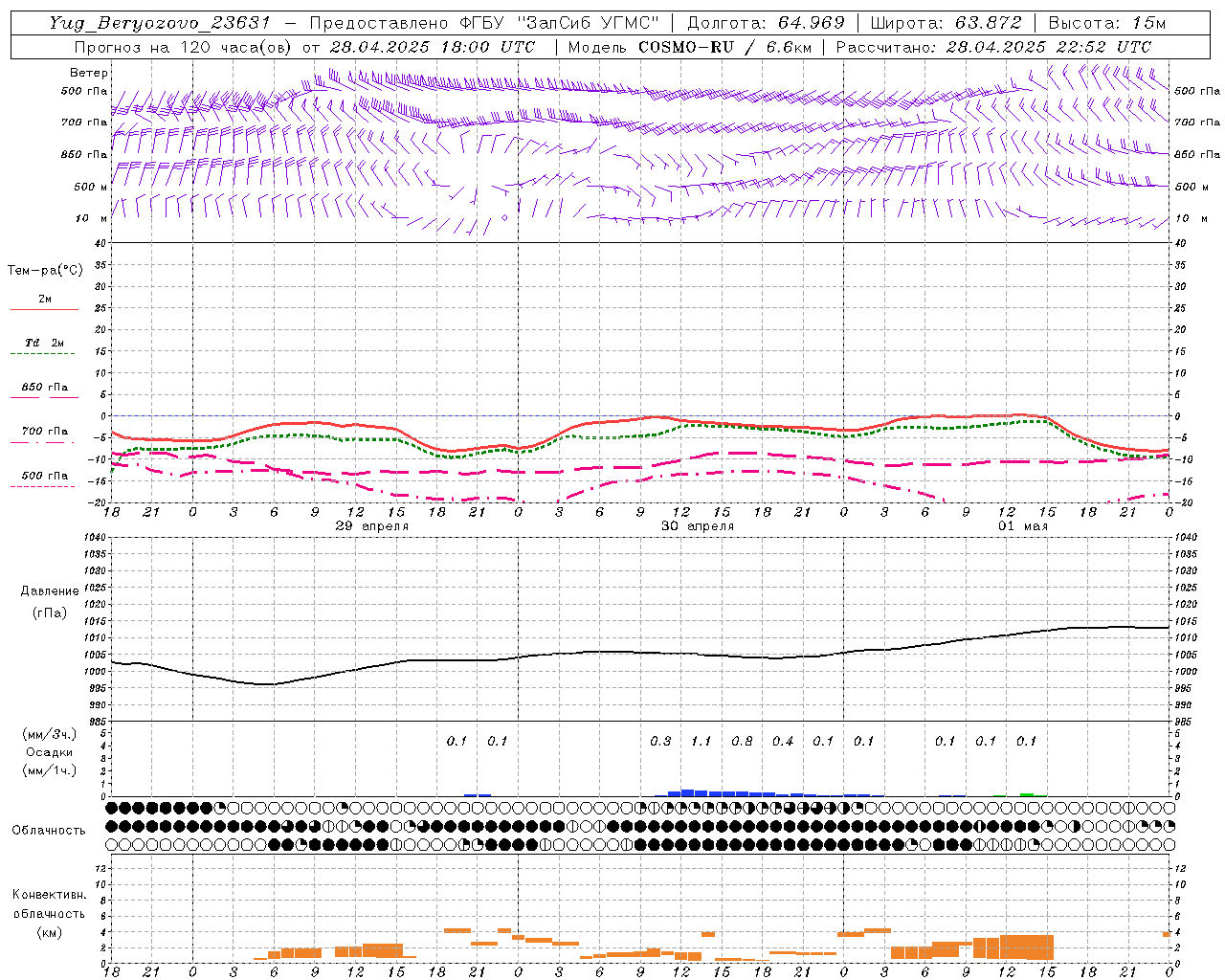Click the 0.8 precipitation value
This screenshot has width=1225, height=980.
point(742,741)
